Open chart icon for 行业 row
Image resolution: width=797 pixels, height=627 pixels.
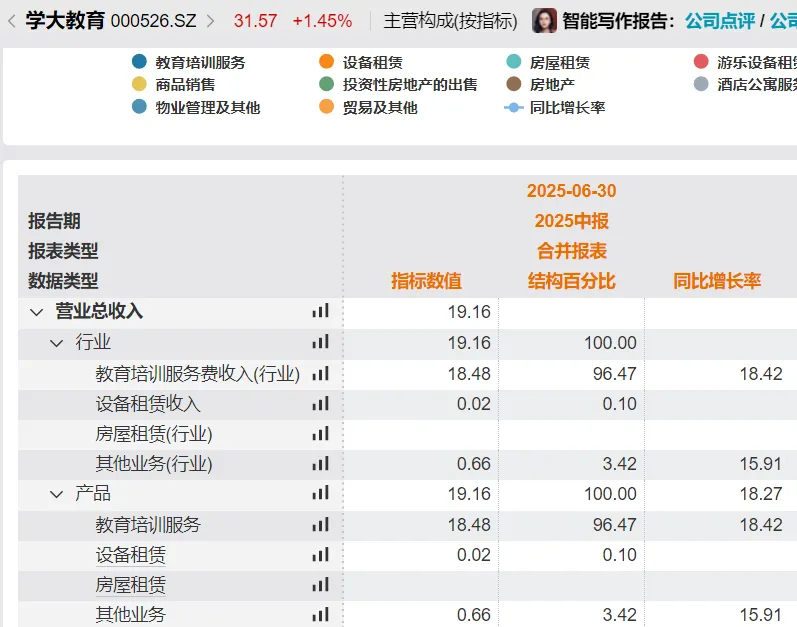click(x=321, y=342)
